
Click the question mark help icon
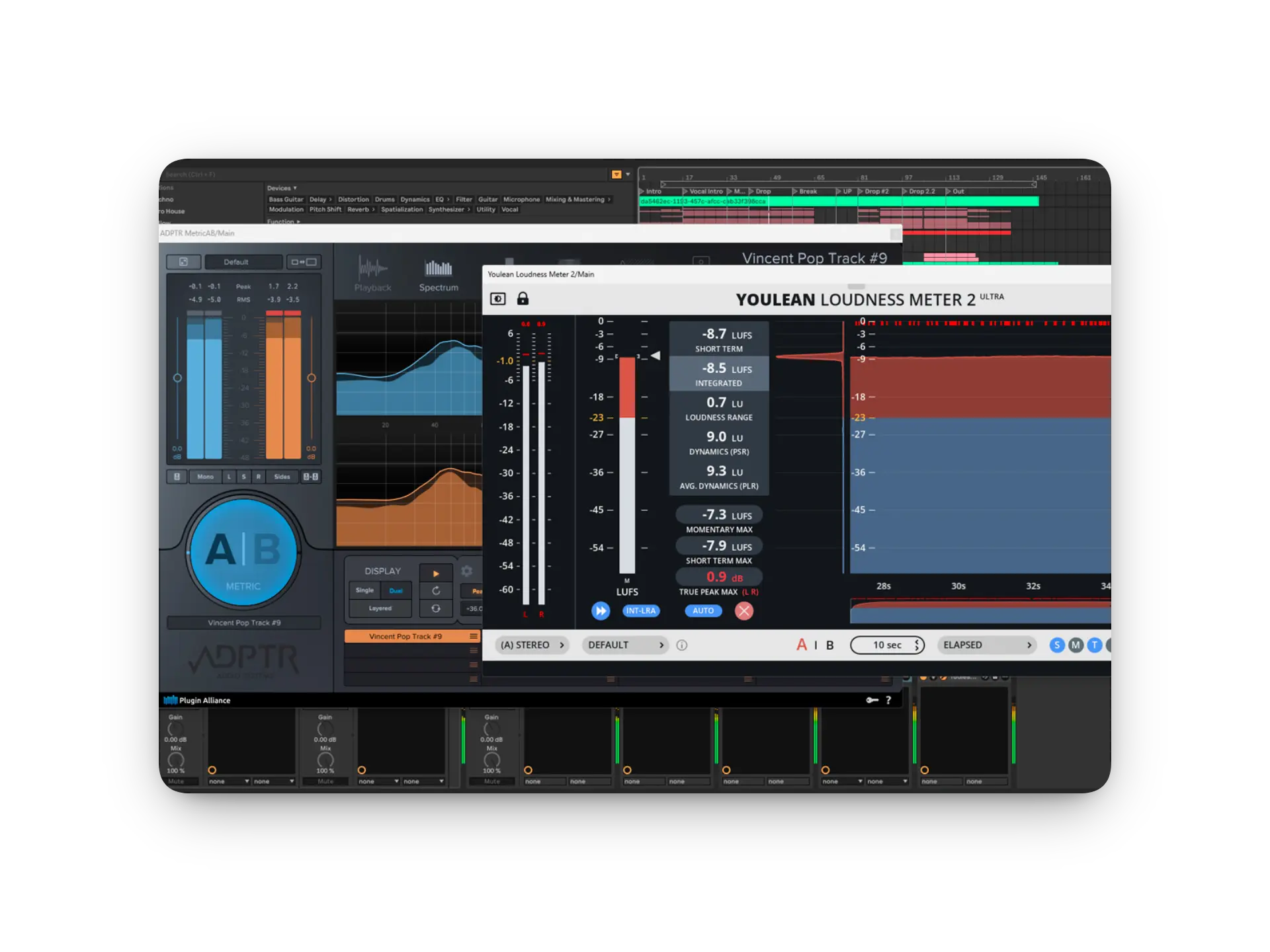[x=888, y=700]
